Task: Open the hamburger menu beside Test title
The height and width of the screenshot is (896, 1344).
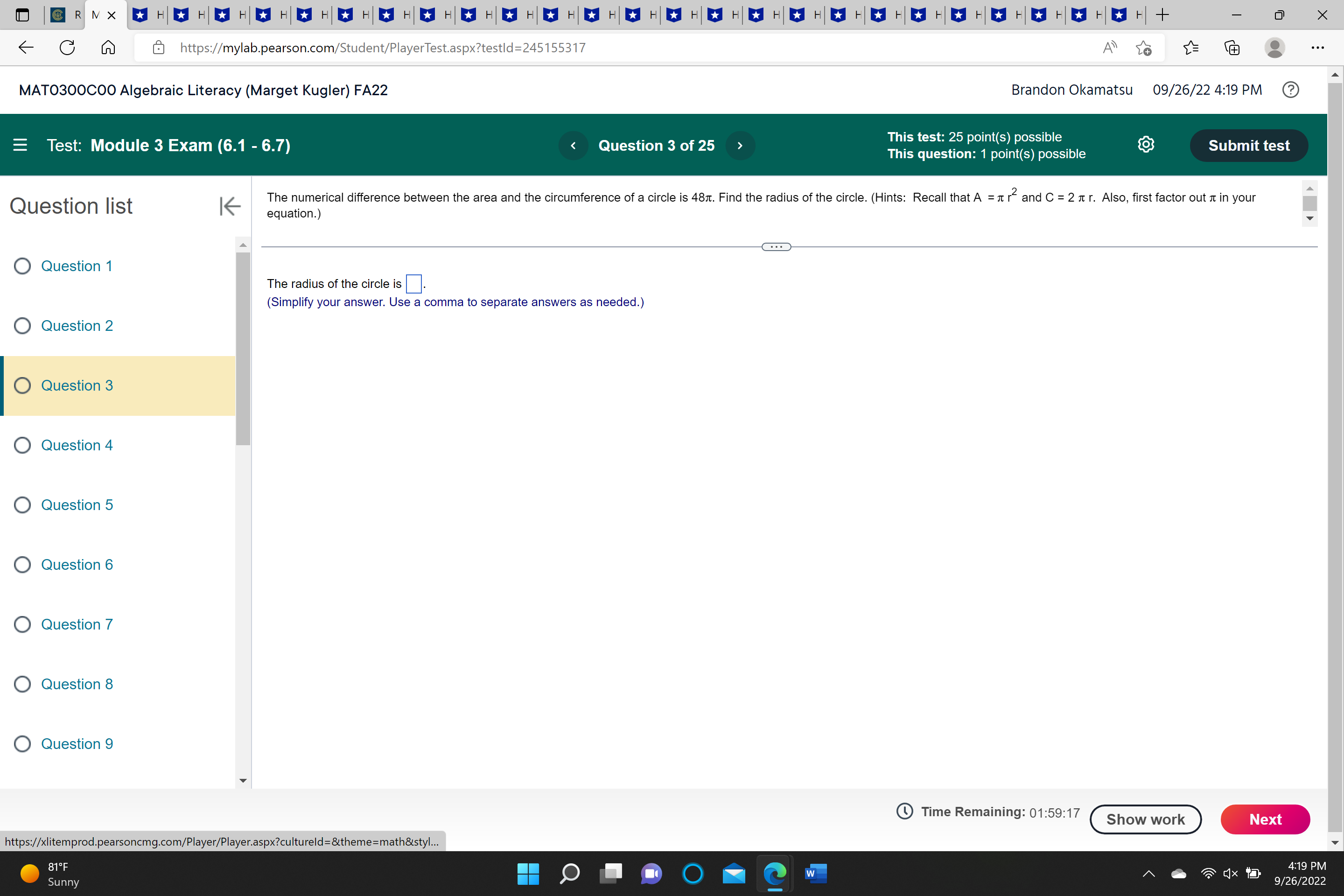Action: [x=20, y=145]
